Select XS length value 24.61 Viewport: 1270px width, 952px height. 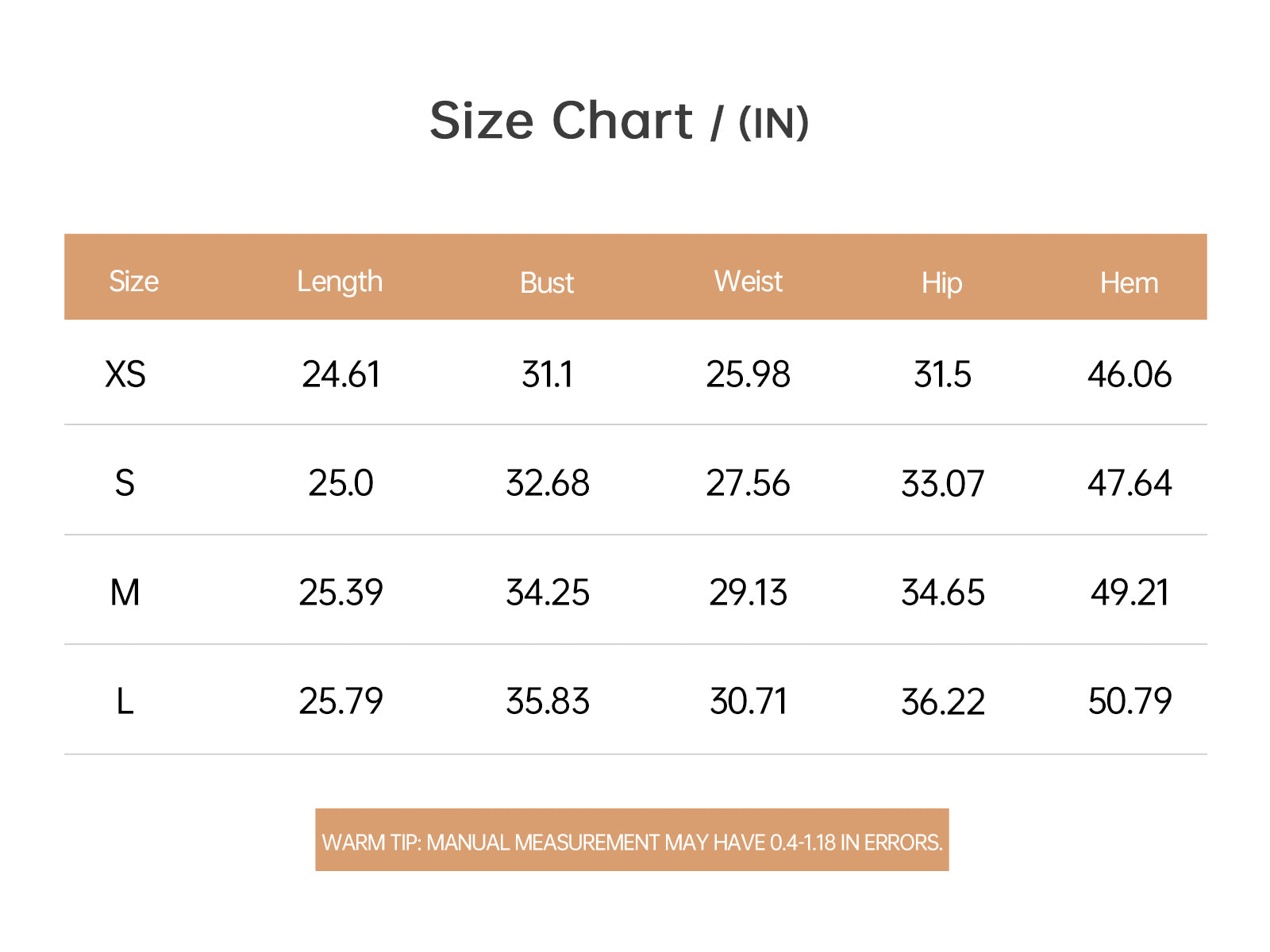pyautogui.click(x=341, y=374)
